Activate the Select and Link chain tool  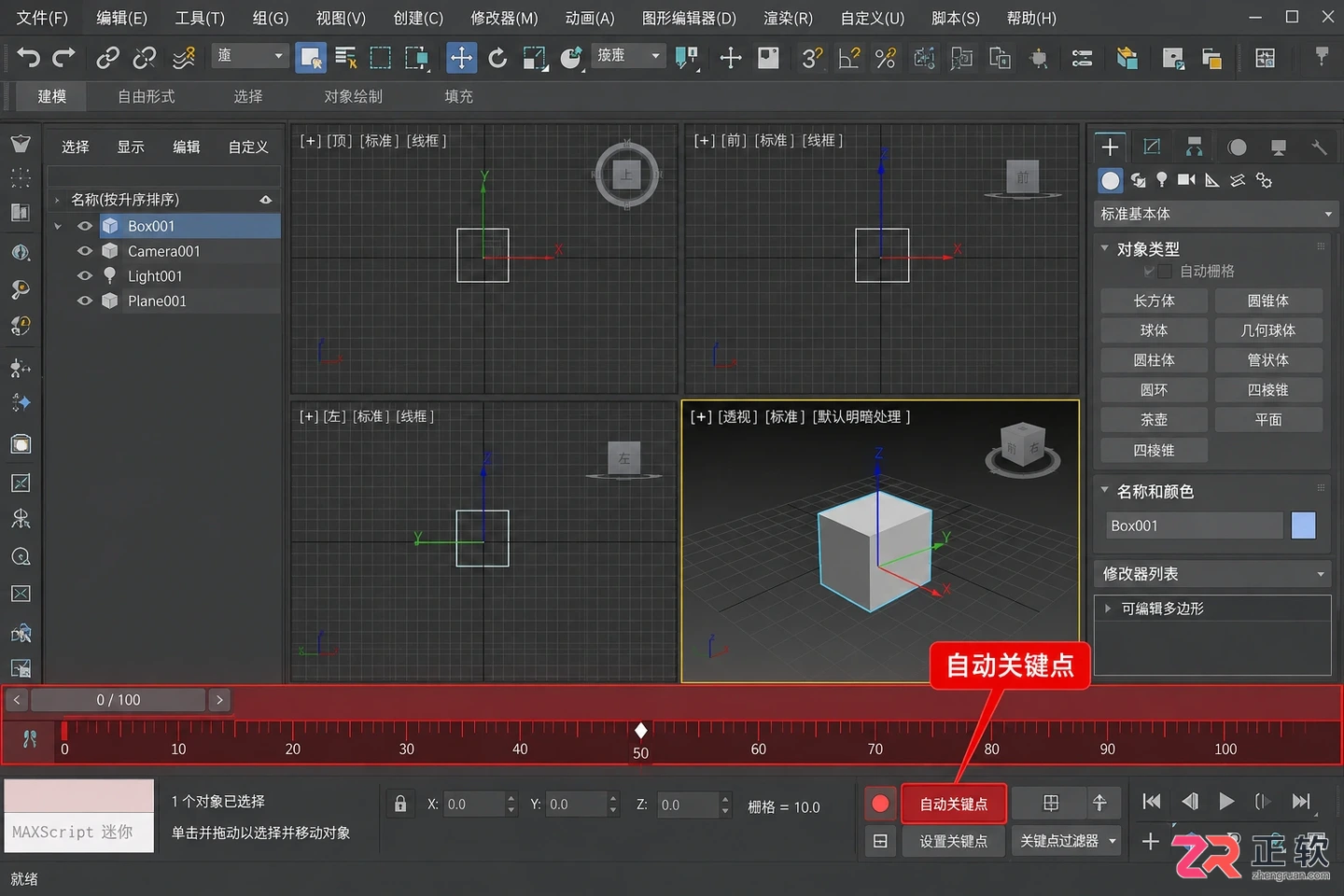108,58
